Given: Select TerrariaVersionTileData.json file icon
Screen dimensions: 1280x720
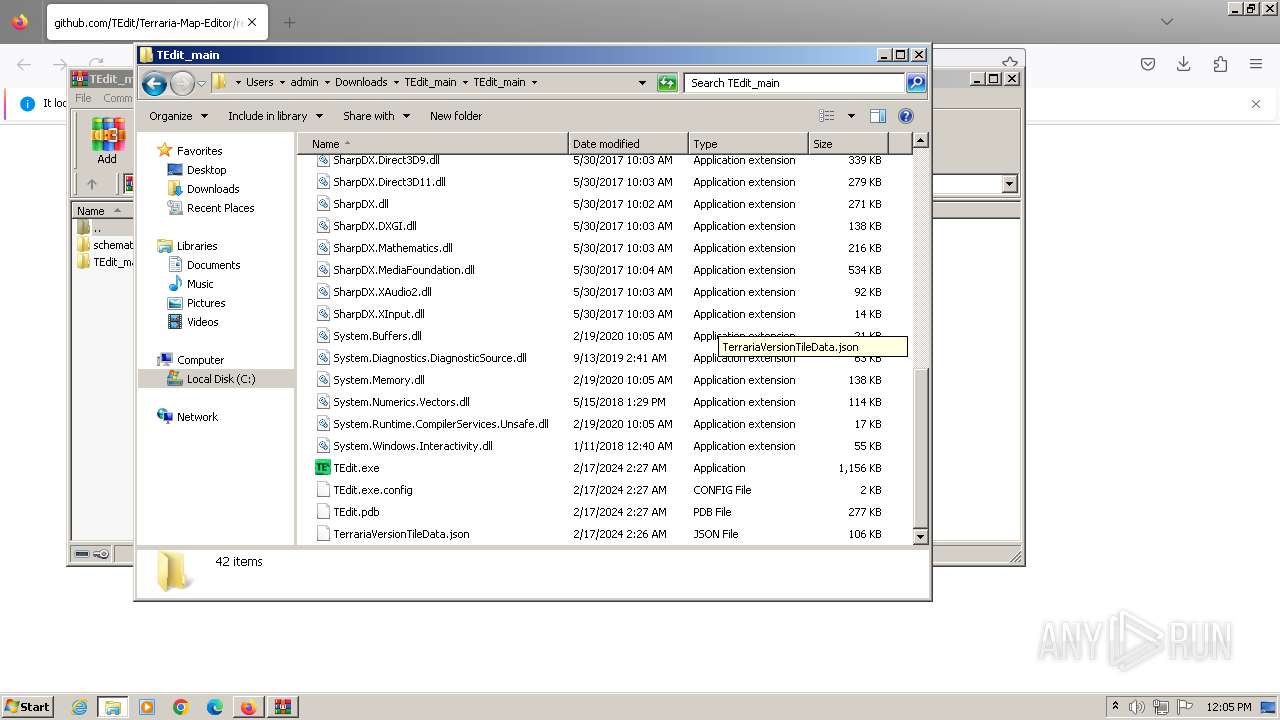Looking at the screenshot, I should (x=323, y=534).
